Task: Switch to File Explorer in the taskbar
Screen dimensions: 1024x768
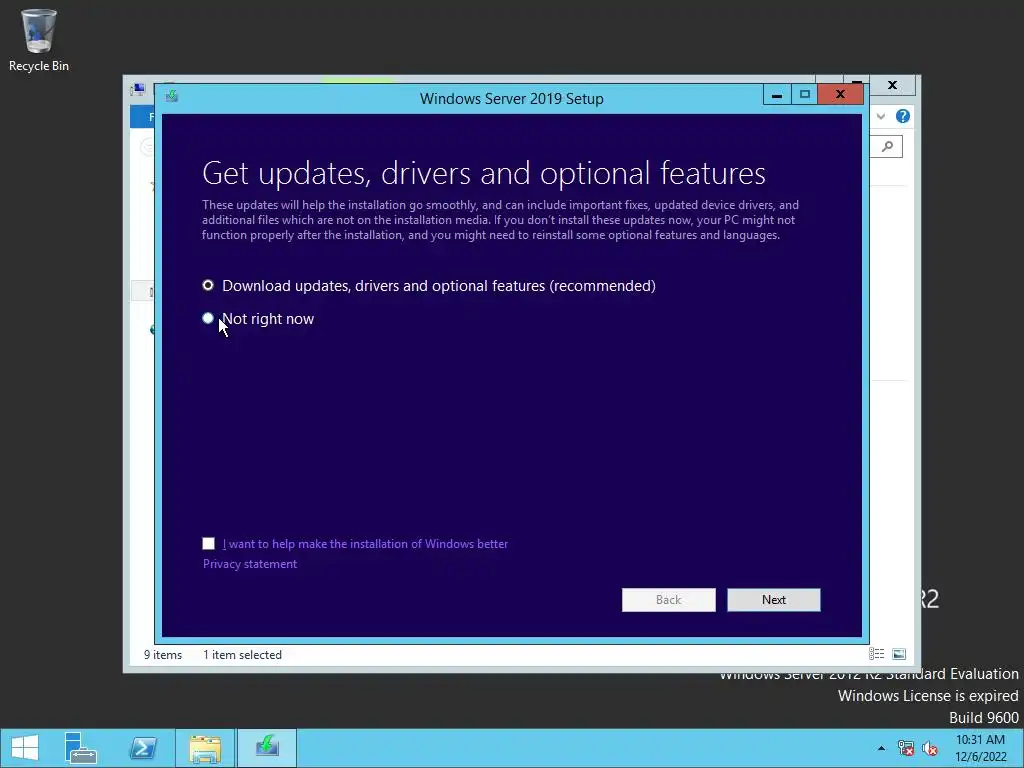Action: [204, 748]
